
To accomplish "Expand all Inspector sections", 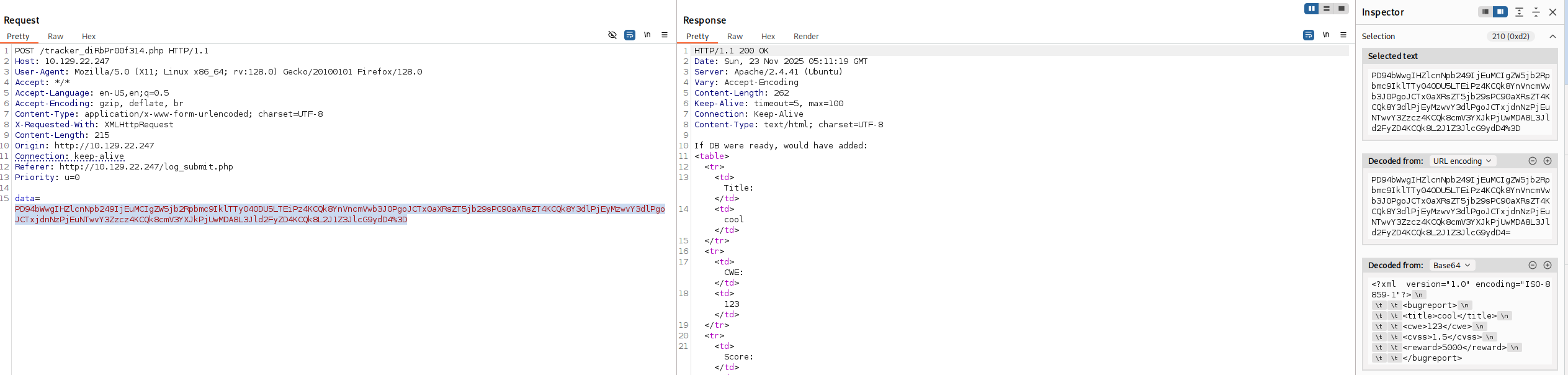I will (1519, 12).
